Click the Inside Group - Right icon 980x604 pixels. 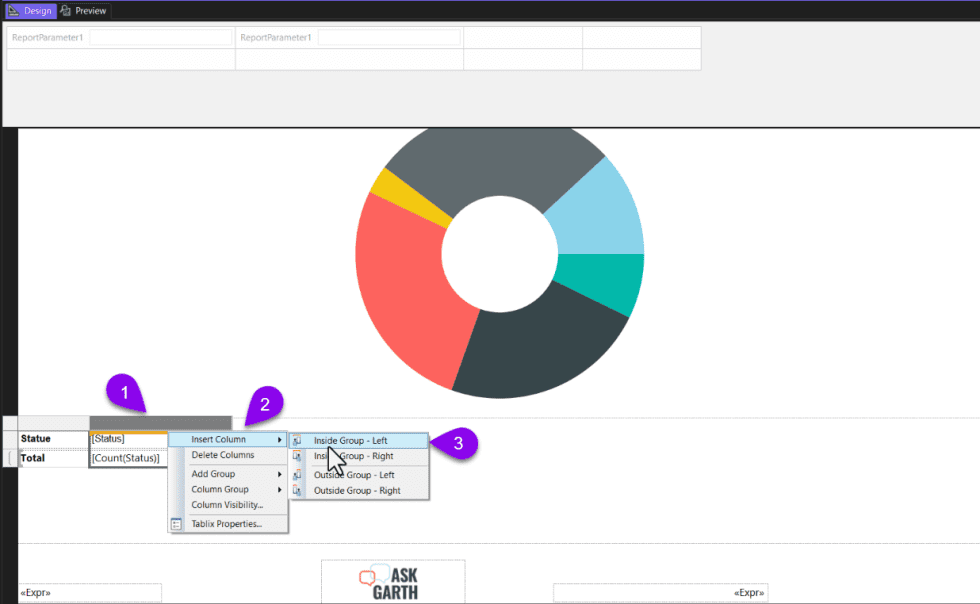point(298,456)
